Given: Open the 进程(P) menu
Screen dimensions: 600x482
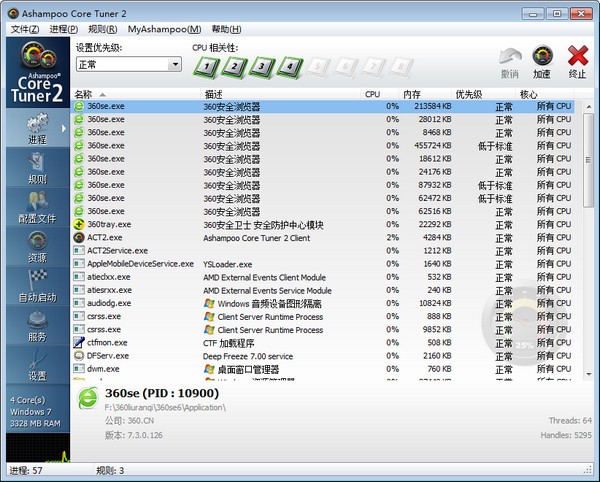Looking at the screenshot, I should click(x=64, y=29).
